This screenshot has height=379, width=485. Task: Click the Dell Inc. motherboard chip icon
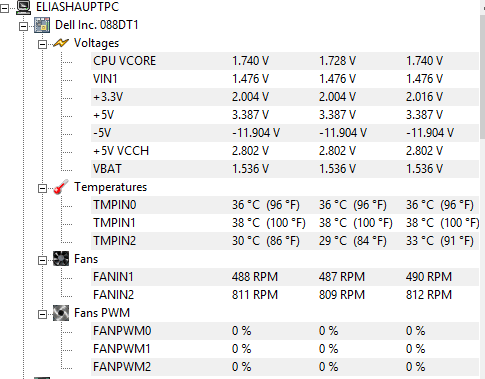point(42,25)
